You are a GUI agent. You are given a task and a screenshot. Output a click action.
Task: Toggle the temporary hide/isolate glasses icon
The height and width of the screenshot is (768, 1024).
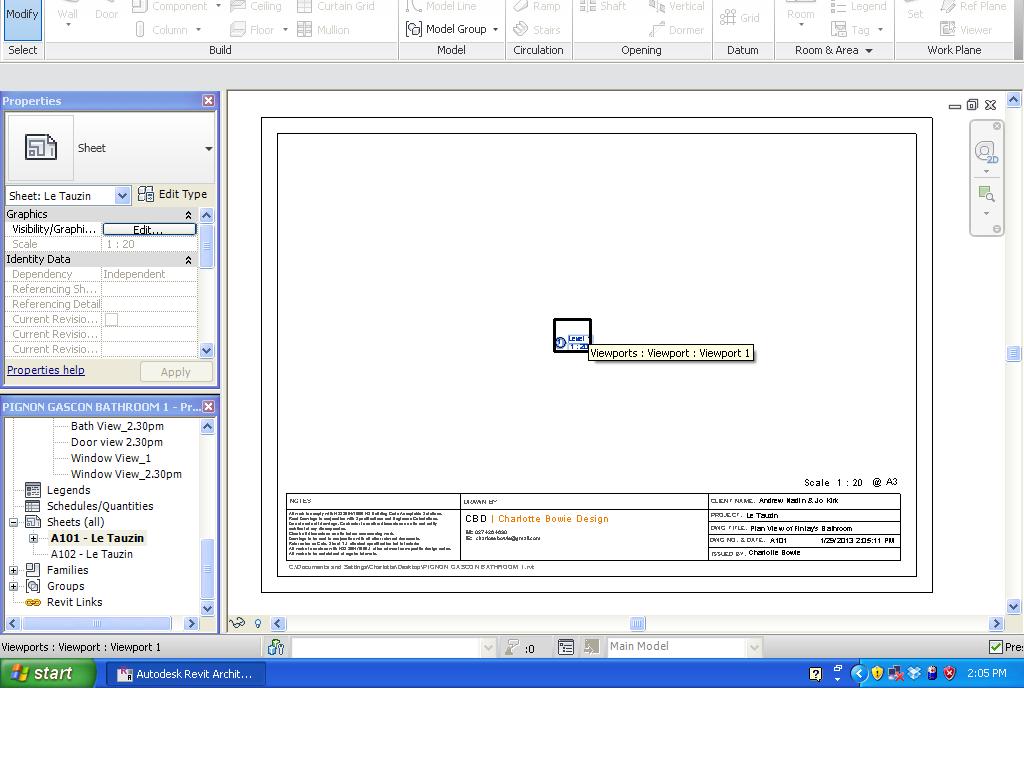[x=237, y=623]
